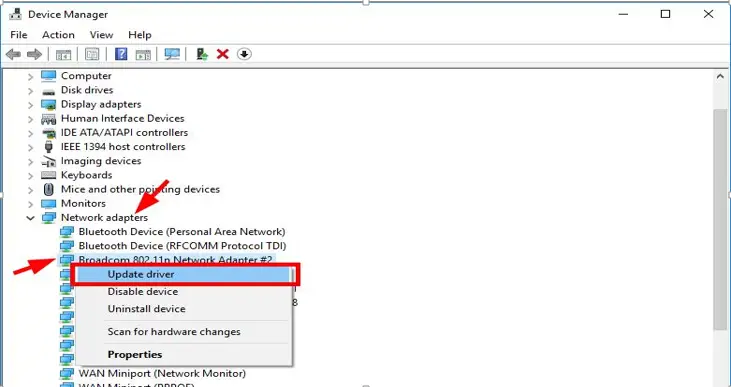
Task: Click the Forward arrow toolbar icon
Action: pos(34,55)
